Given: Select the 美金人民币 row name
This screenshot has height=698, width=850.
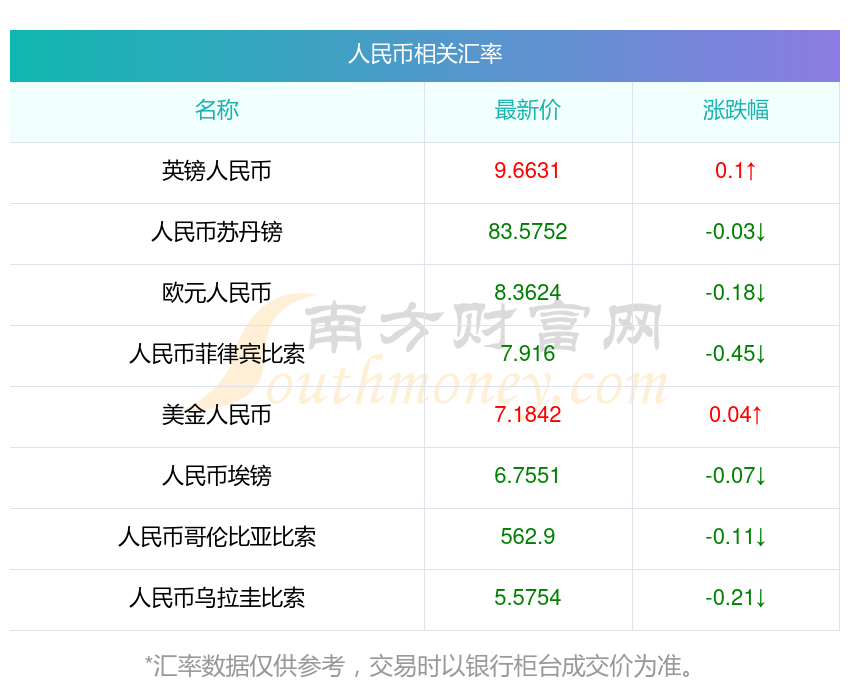Looking at the screenshot, I should click(217, 415).
